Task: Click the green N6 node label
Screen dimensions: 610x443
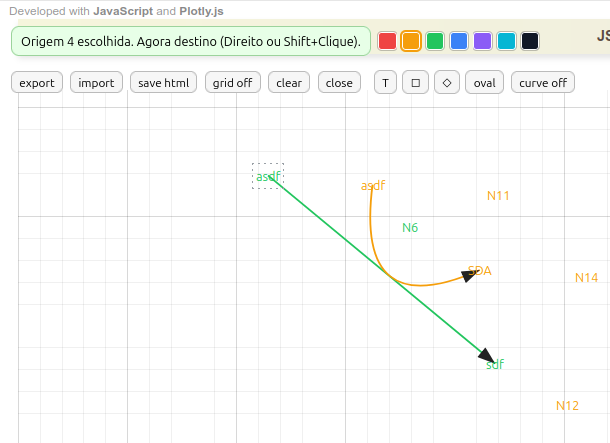Action: coord(410,228)
